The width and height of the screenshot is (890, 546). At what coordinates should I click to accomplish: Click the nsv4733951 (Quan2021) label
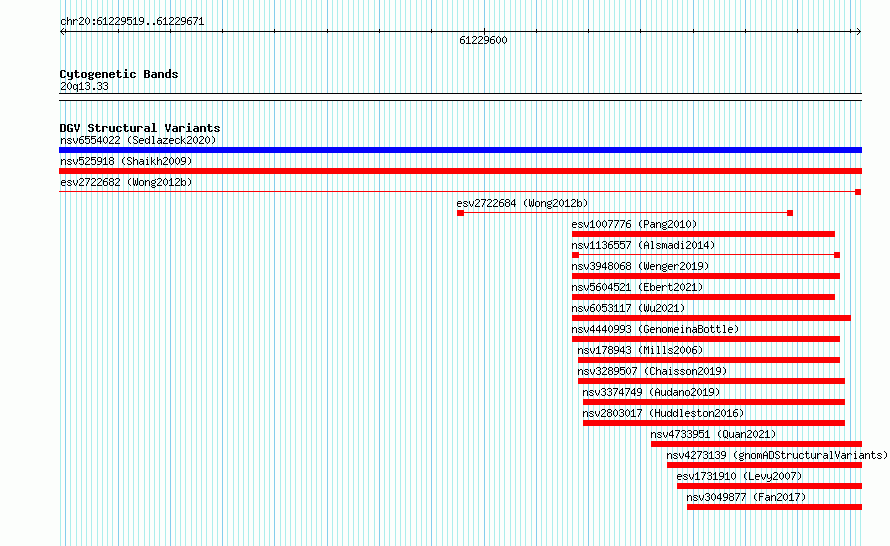tap(713, 434)
